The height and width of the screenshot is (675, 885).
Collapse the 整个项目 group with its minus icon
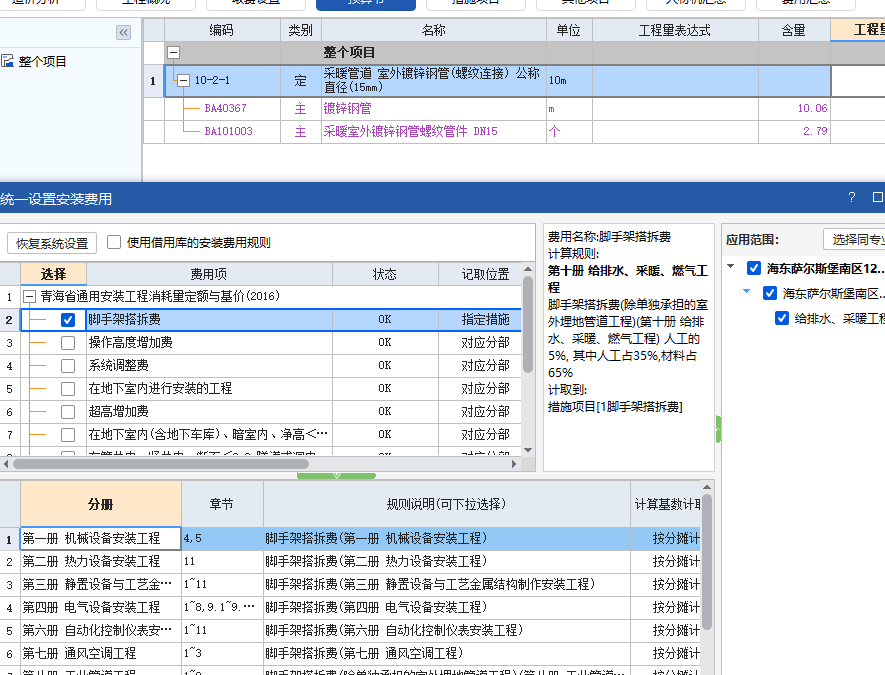[174, 50]
